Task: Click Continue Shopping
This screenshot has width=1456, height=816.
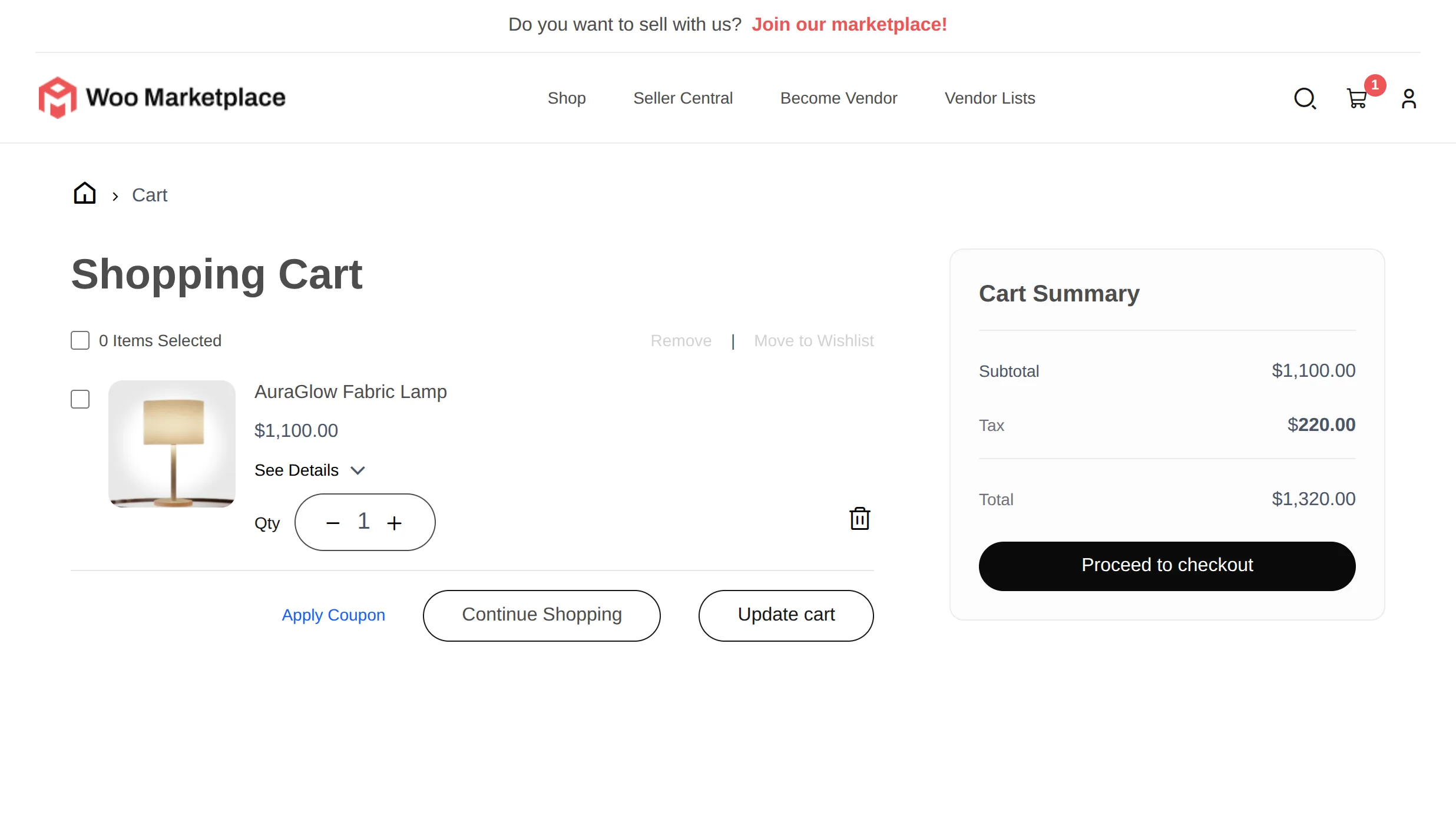Action: click(x=541, y=615)
